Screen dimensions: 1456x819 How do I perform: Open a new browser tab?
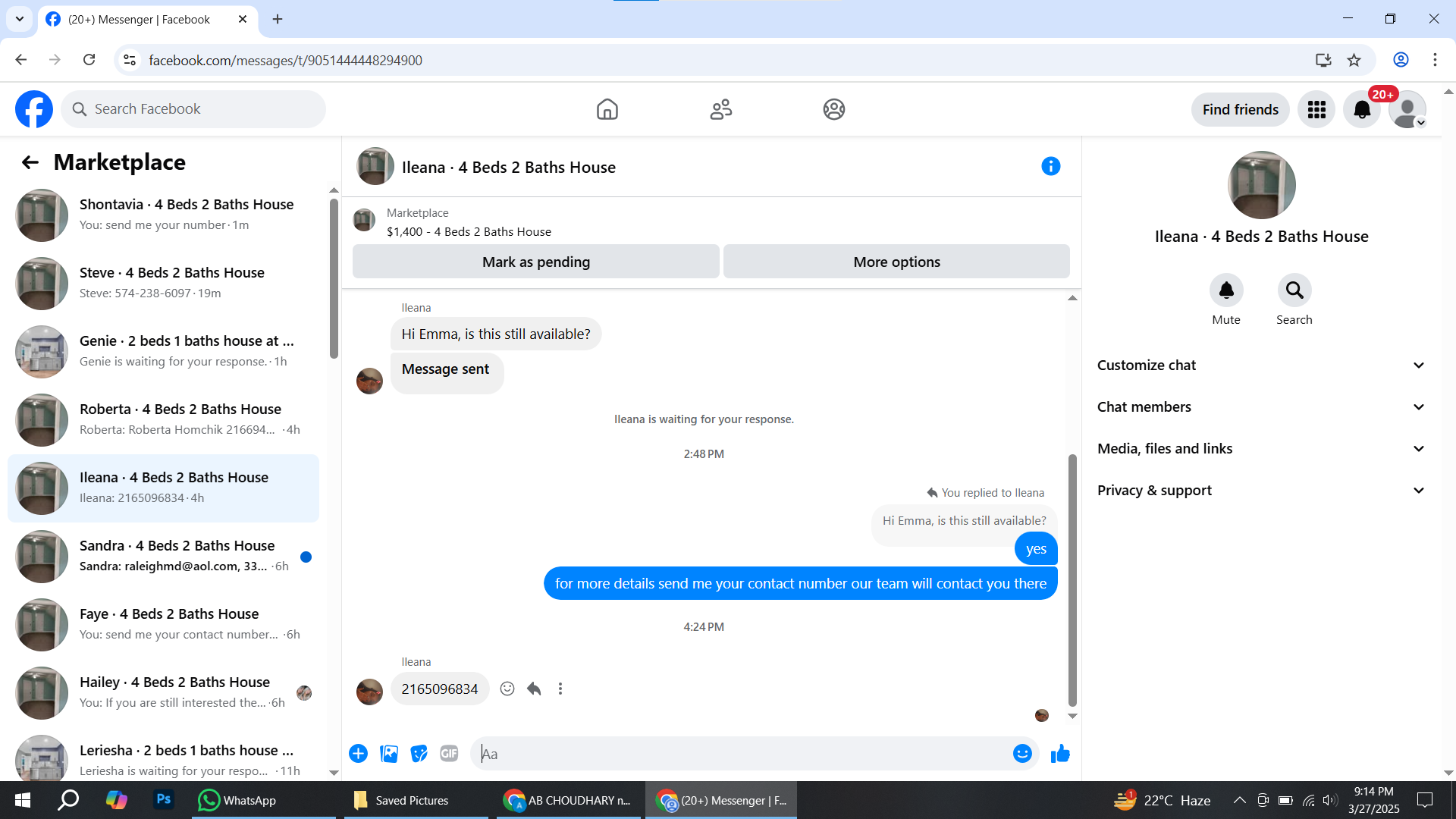[278, 19]
